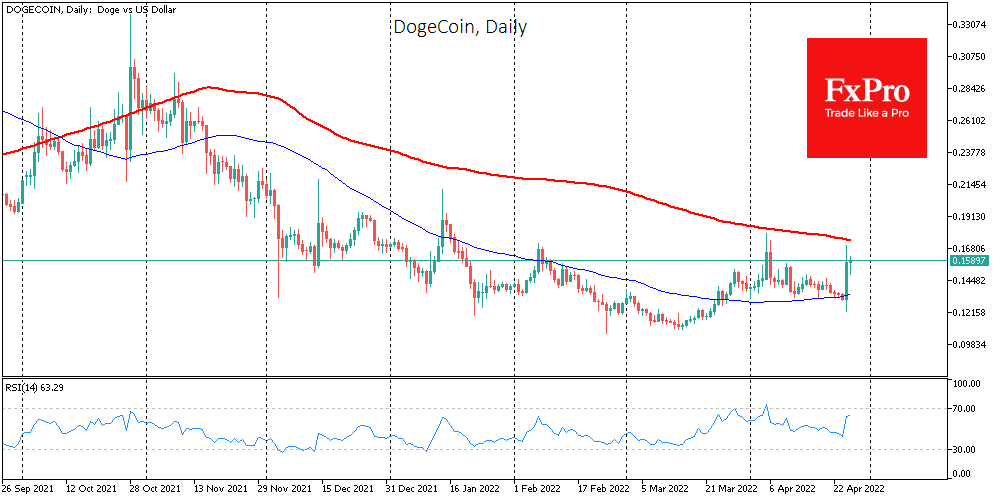1000x500 pixels.
Task: Select the 28 Oct 2021 date label
Action: click(x=156, y=491)
